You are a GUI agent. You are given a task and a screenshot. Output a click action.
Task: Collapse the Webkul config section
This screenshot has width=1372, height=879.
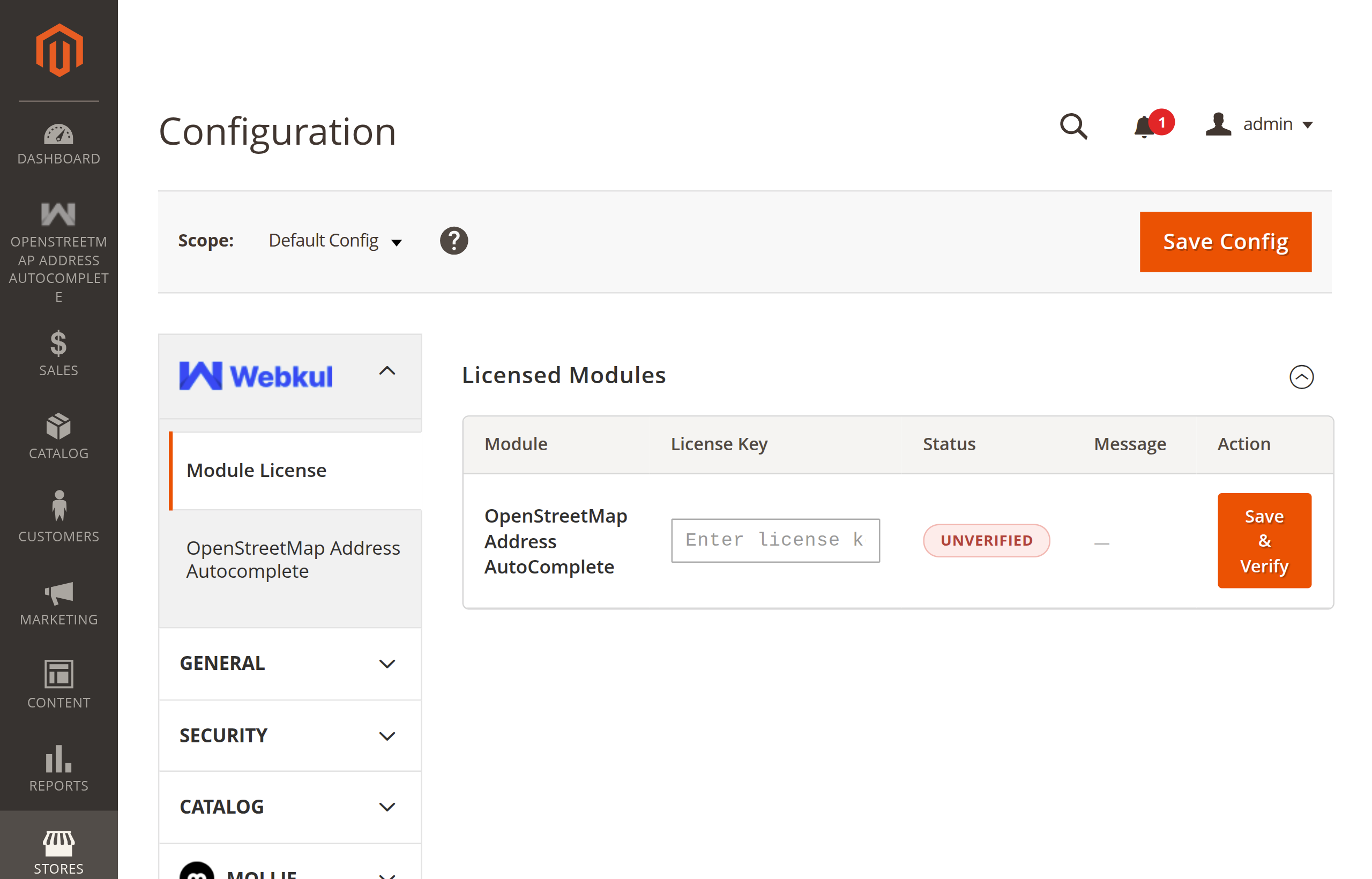coord(290,376)
